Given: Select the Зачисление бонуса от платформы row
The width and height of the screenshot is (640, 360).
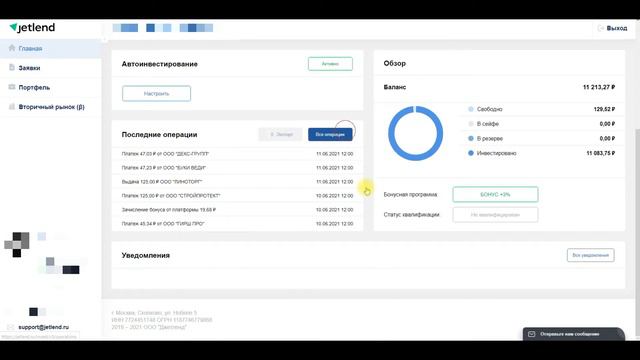Looking at the screenshot, I should click(237, 210).
